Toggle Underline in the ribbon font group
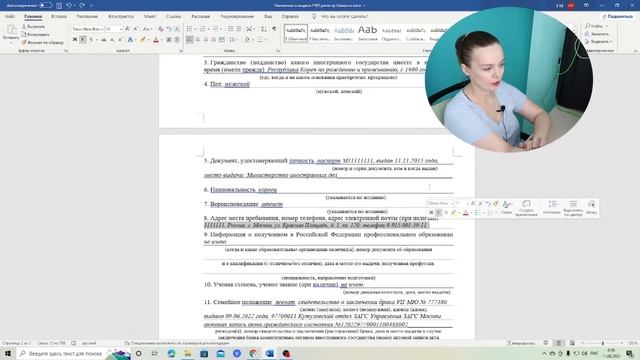This screenshot has height=360, width=640. pos(92,40)
